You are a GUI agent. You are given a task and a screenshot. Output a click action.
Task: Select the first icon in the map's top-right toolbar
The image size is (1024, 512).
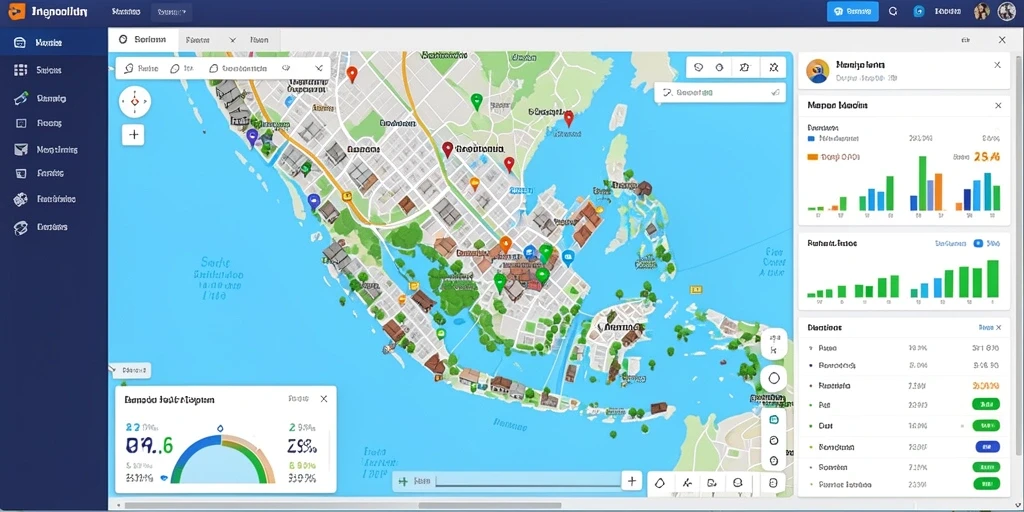(698, 67)
